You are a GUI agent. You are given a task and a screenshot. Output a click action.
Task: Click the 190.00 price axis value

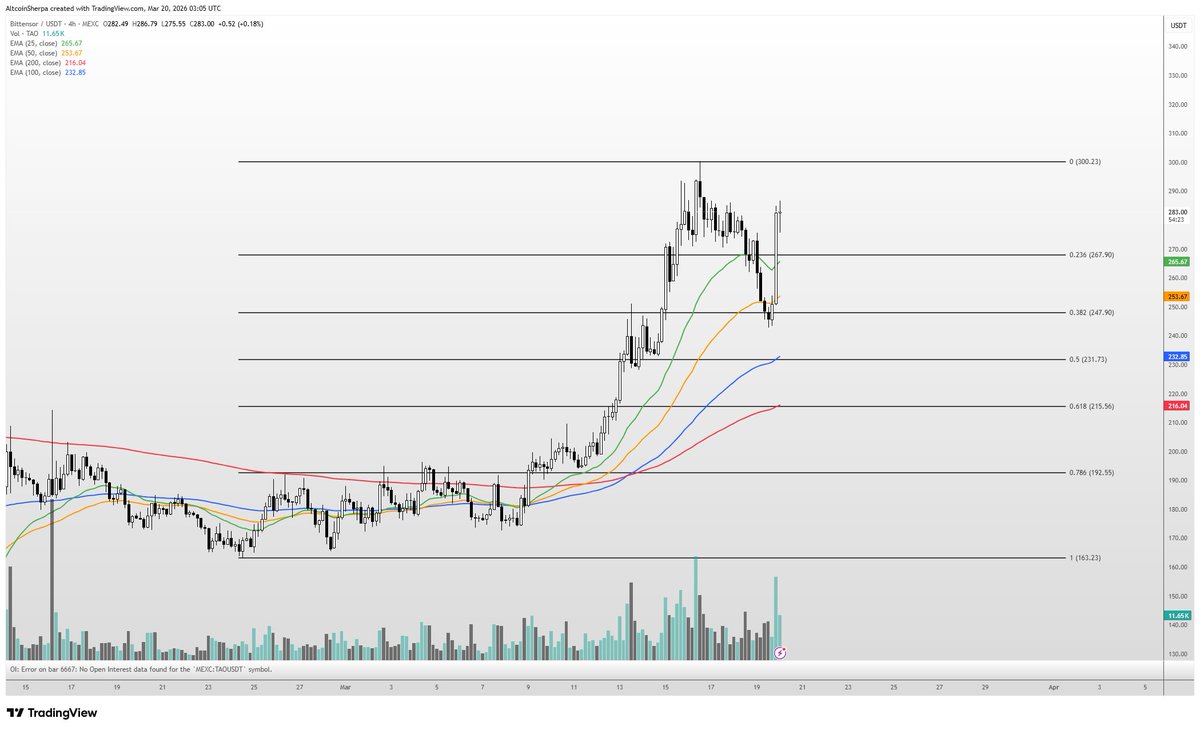click(1177, 480)
